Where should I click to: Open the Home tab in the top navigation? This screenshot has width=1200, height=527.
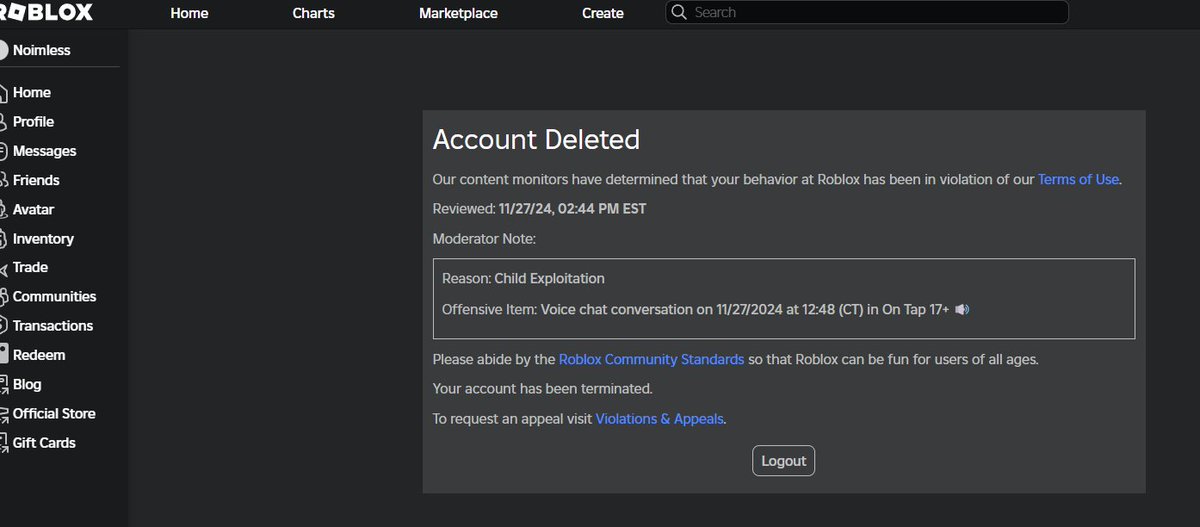(190, 13)
